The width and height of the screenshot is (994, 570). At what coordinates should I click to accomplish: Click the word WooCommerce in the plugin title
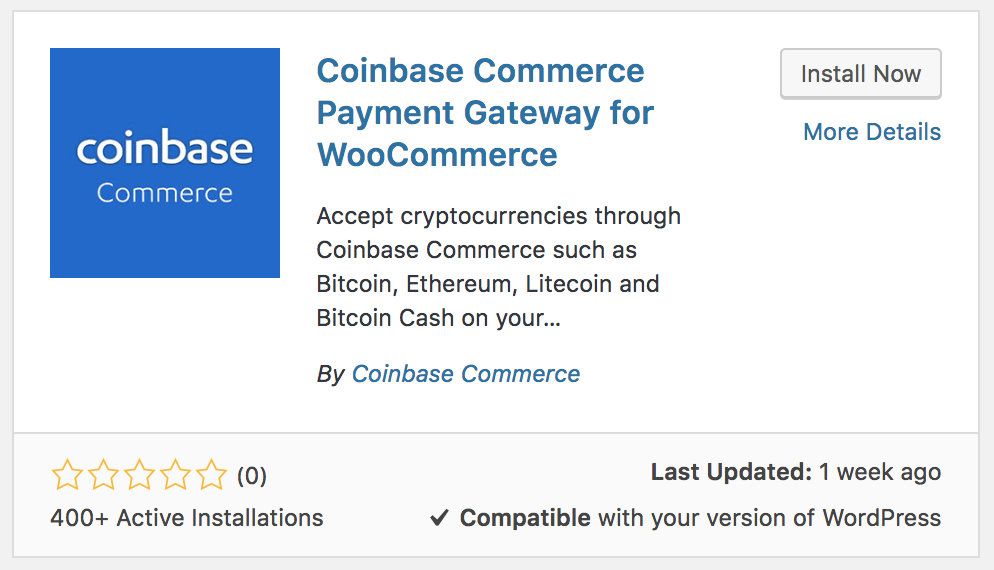(437, 155)
